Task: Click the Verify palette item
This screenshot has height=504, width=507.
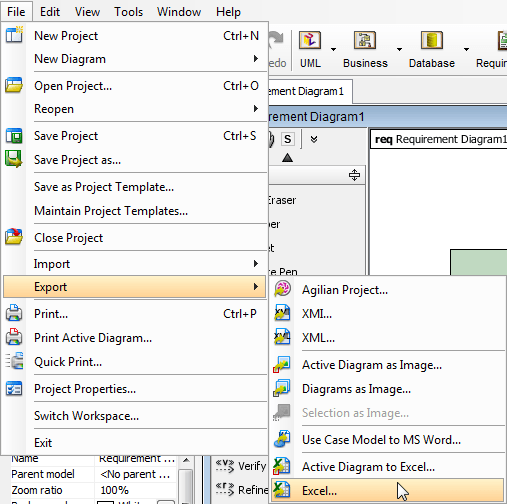Action: pyautogui.click(x=241, y=466)
